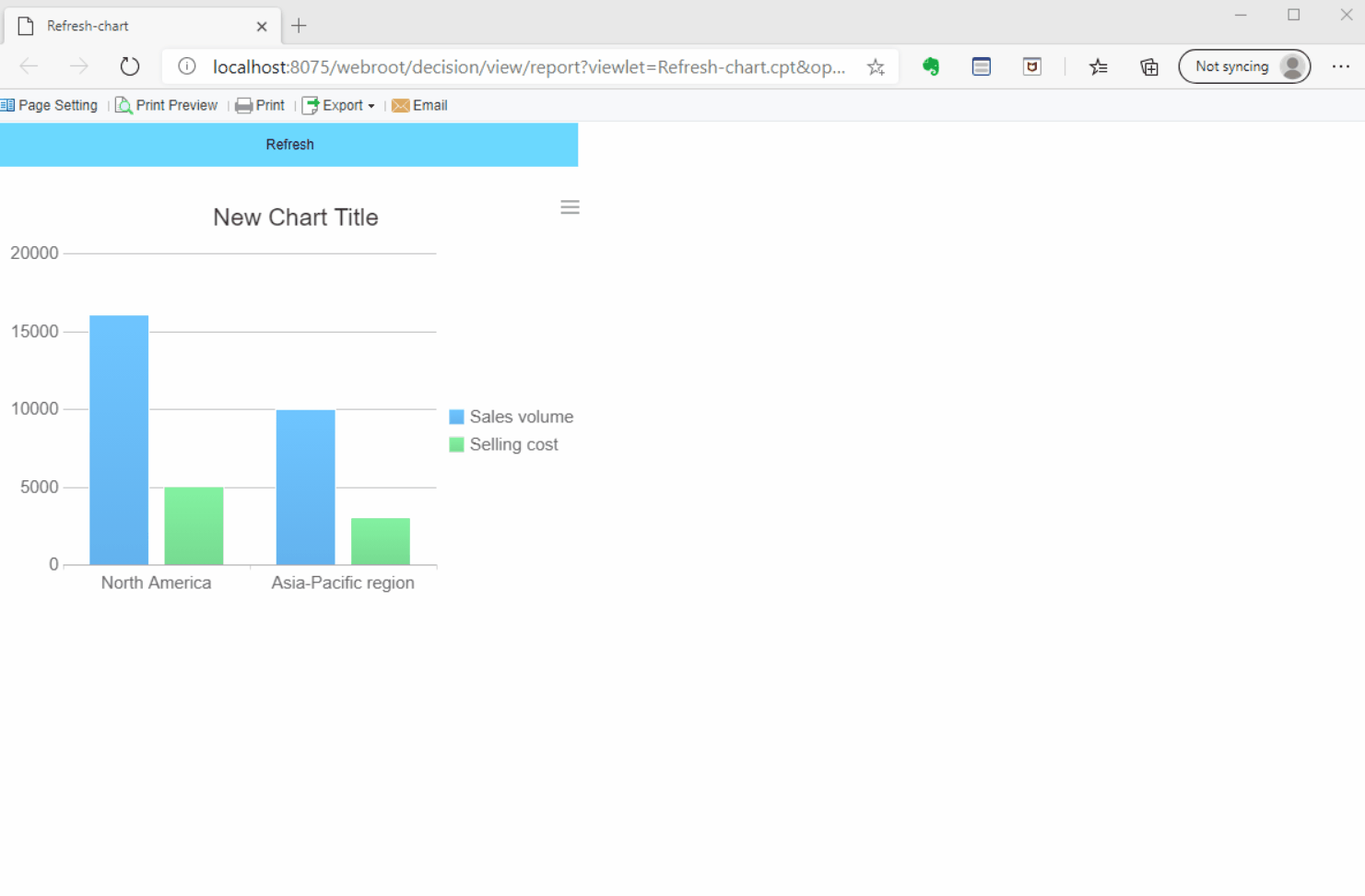1365x896 pixels.
Task: Open the Pocket-style extension icon
Action: pyautogui.click(x=1032, y=66)
